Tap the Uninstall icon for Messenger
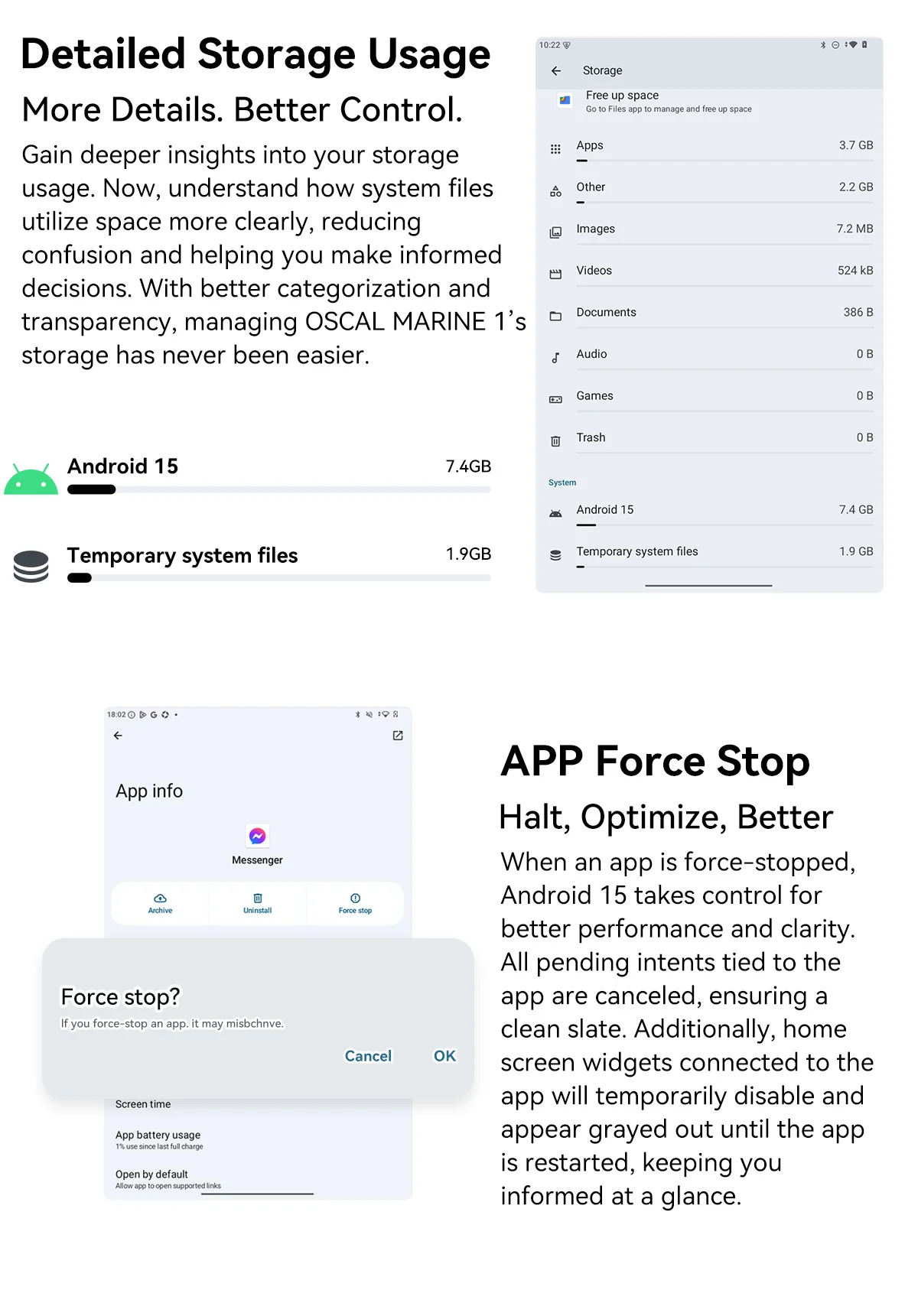Viewport: 918px width, 1316px height. [x=258, y=898]
